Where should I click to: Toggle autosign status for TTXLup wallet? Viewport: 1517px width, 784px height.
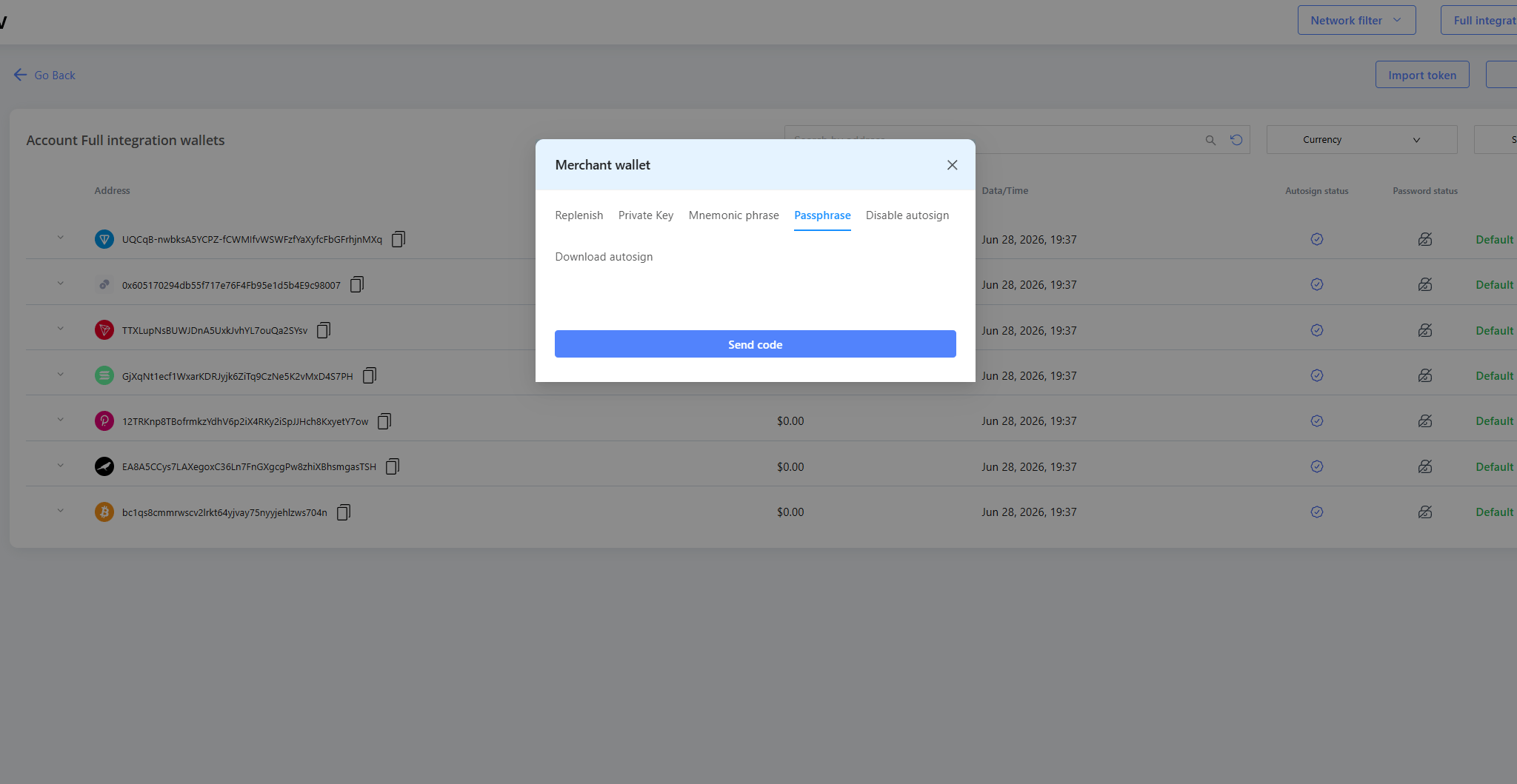tap(1317, 330)
